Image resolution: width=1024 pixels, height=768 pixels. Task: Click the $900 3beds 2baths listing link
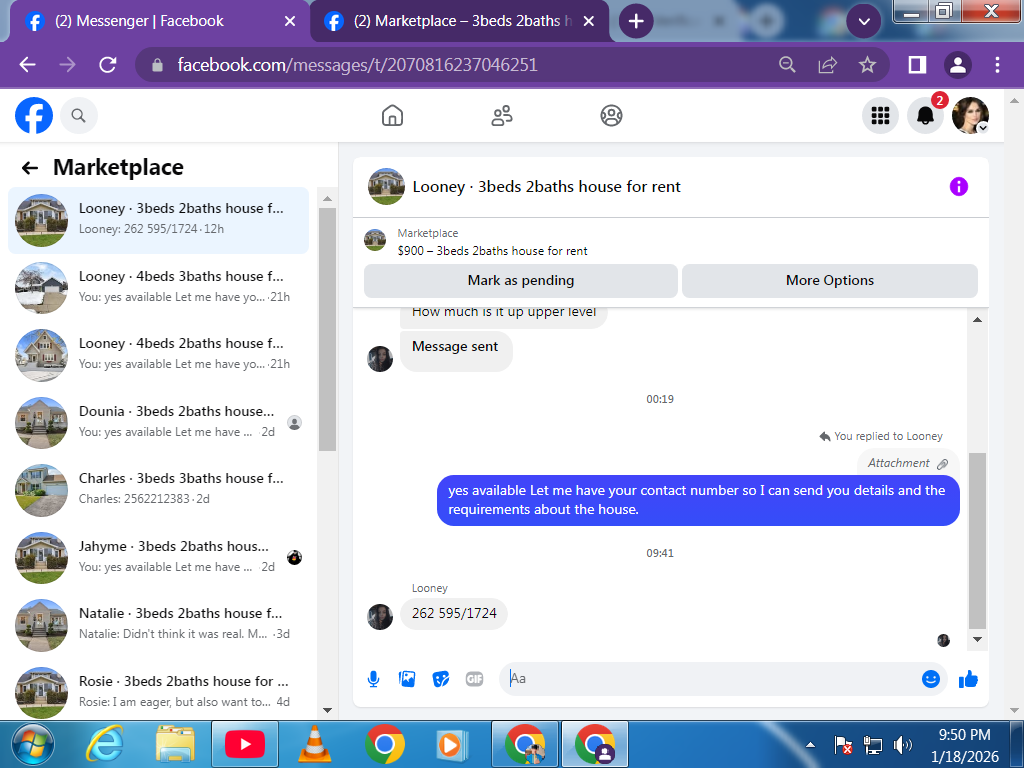point(492,251)
